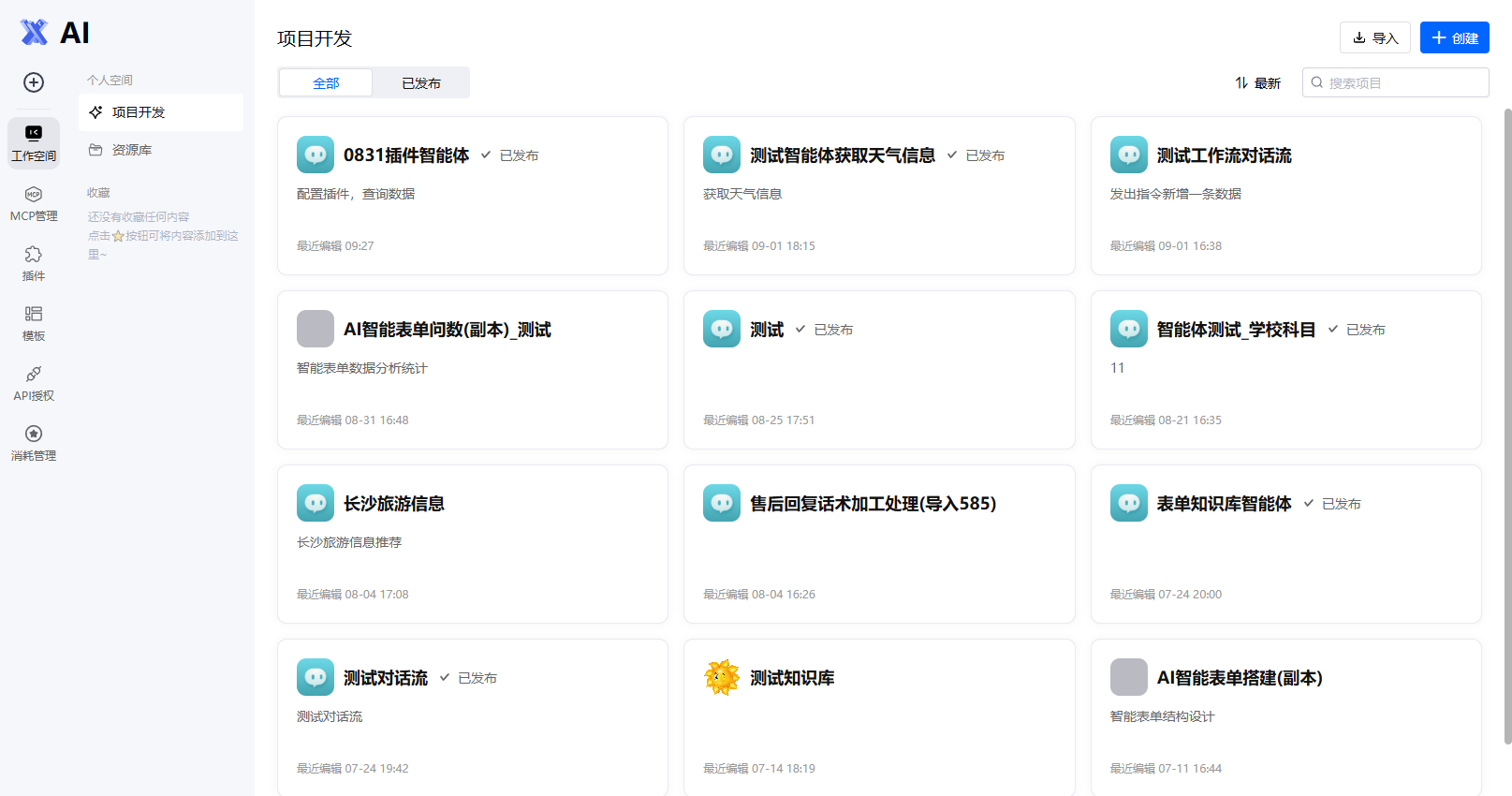
Task: Click the plus circle icon in sidebar
Action: click(34, 82)
